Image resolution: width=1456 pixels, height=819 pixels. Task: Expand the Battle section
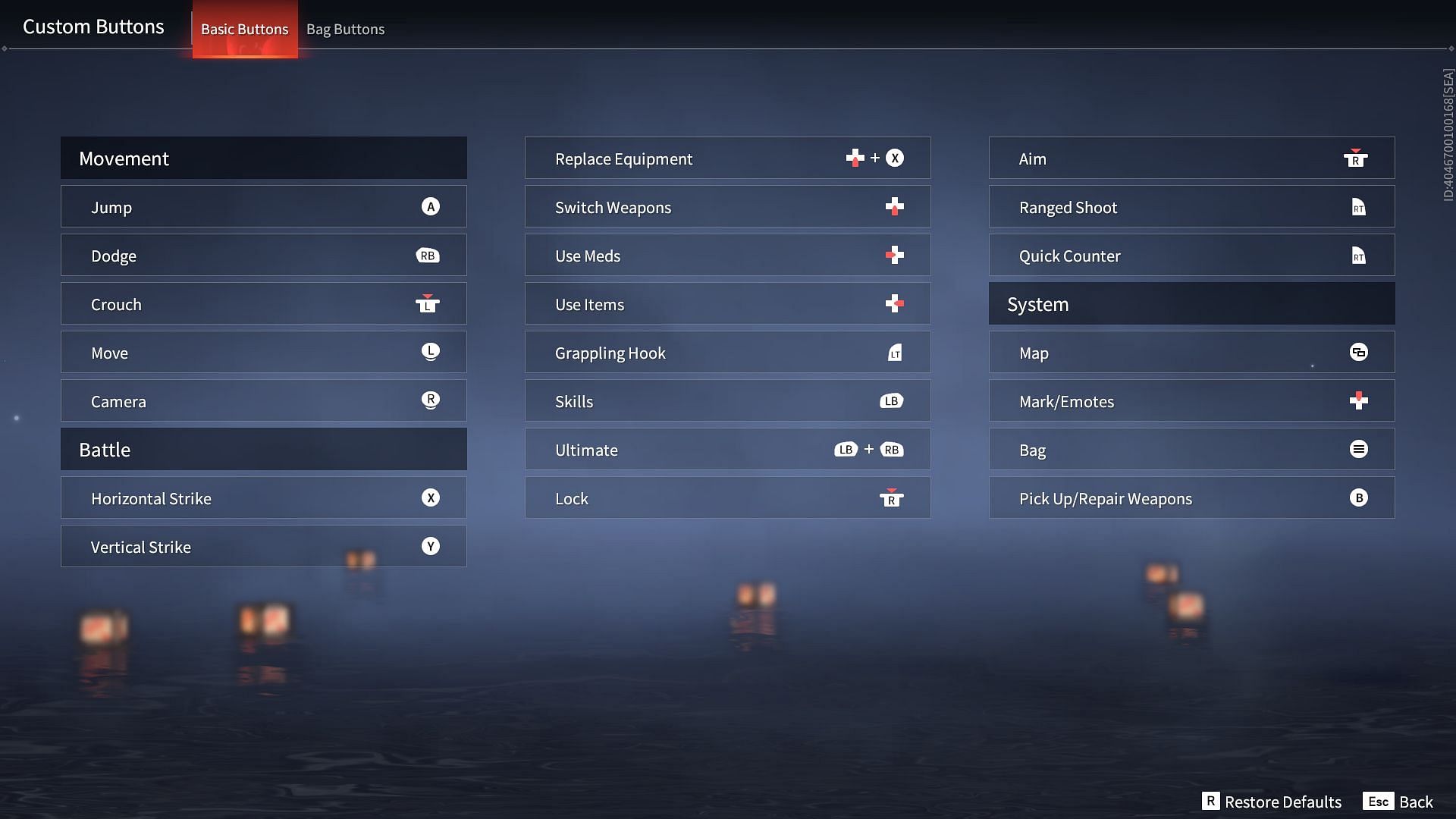point(263,448)
